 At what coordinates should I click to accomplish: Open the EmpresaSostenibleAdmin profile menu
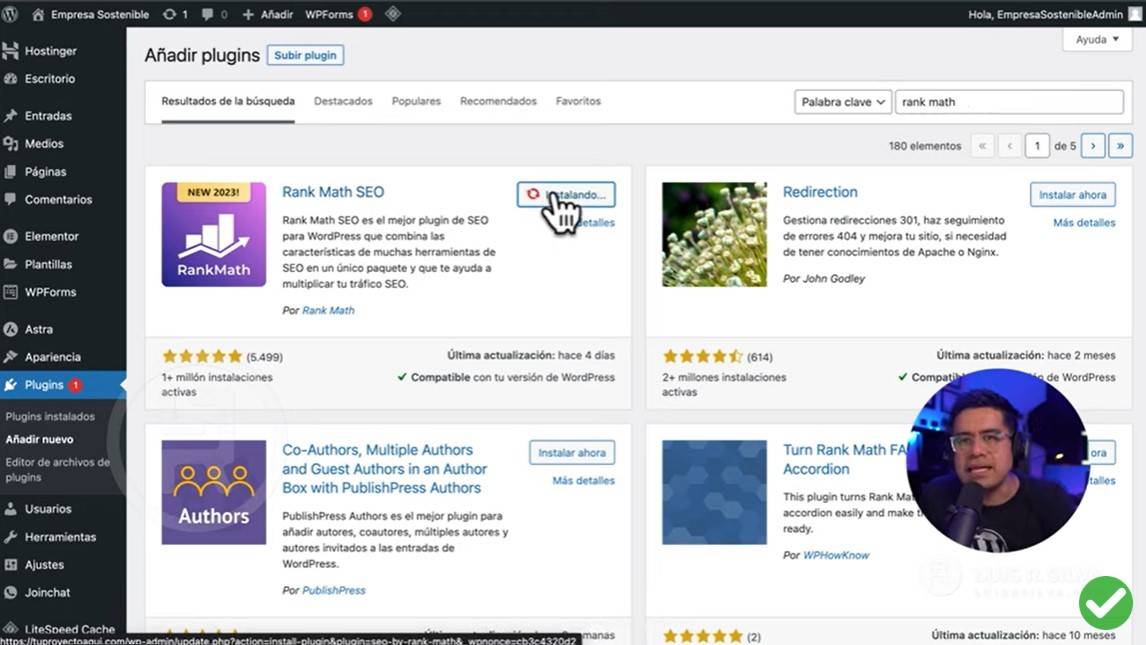1053,14
